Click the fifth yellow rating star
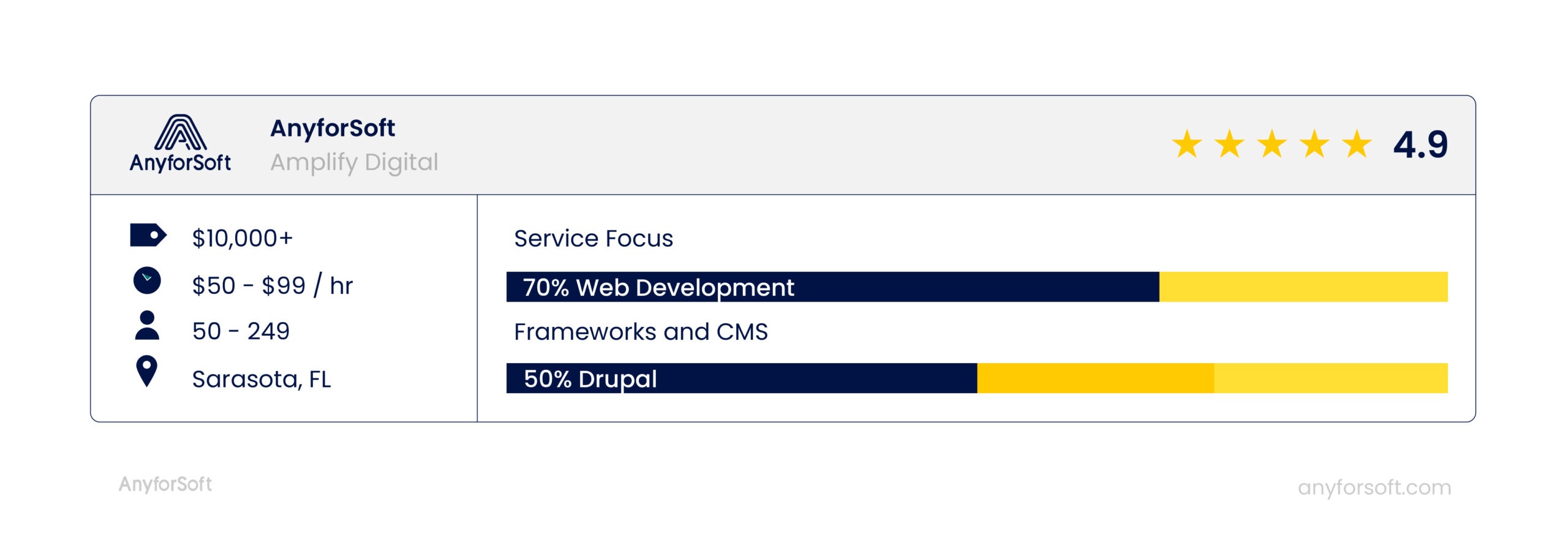Viewport: 1568px width, 543px height. coord(1357,144)
